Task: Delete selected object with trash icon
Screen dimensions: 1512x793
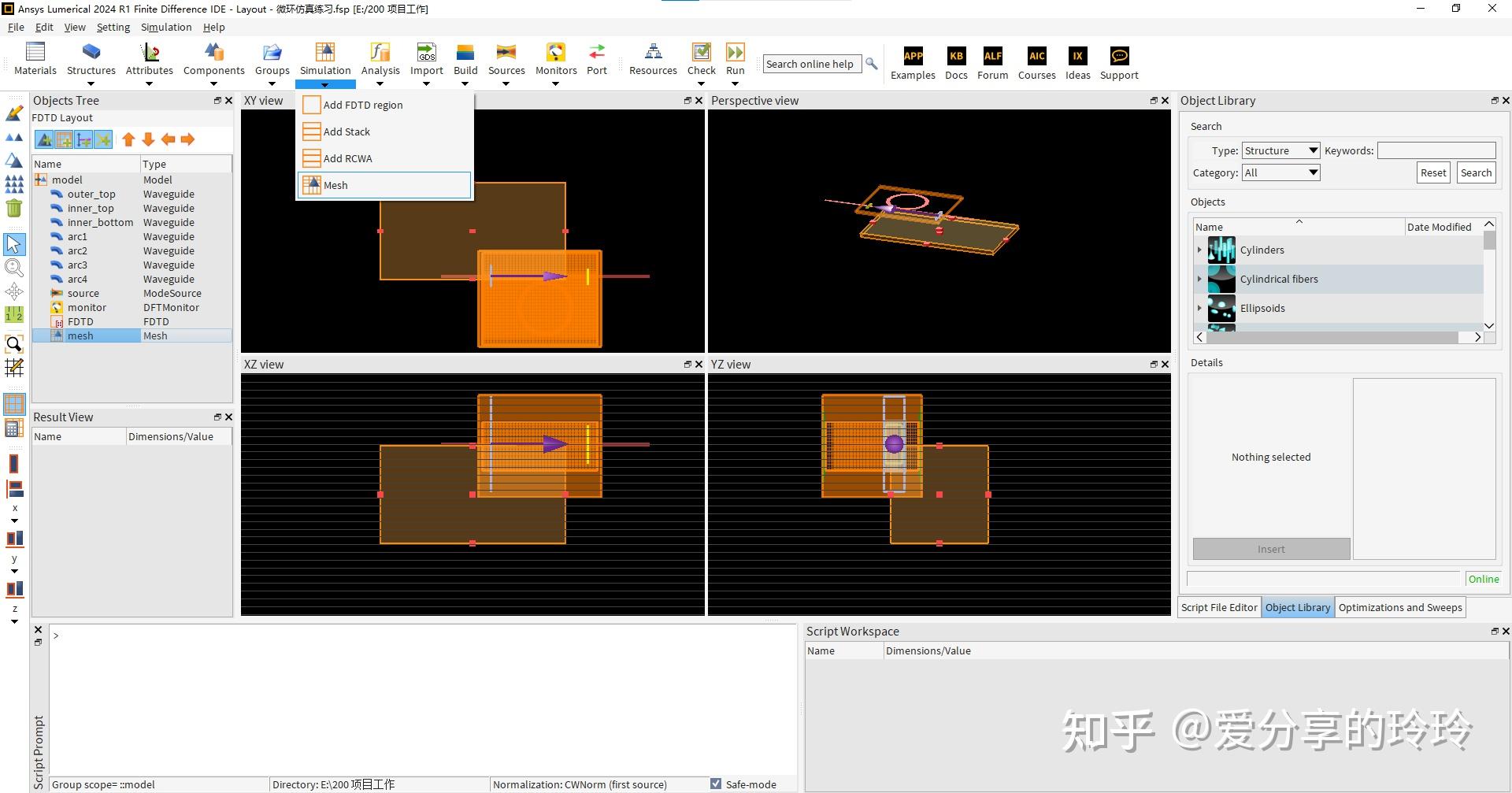Action: [14, 208]
